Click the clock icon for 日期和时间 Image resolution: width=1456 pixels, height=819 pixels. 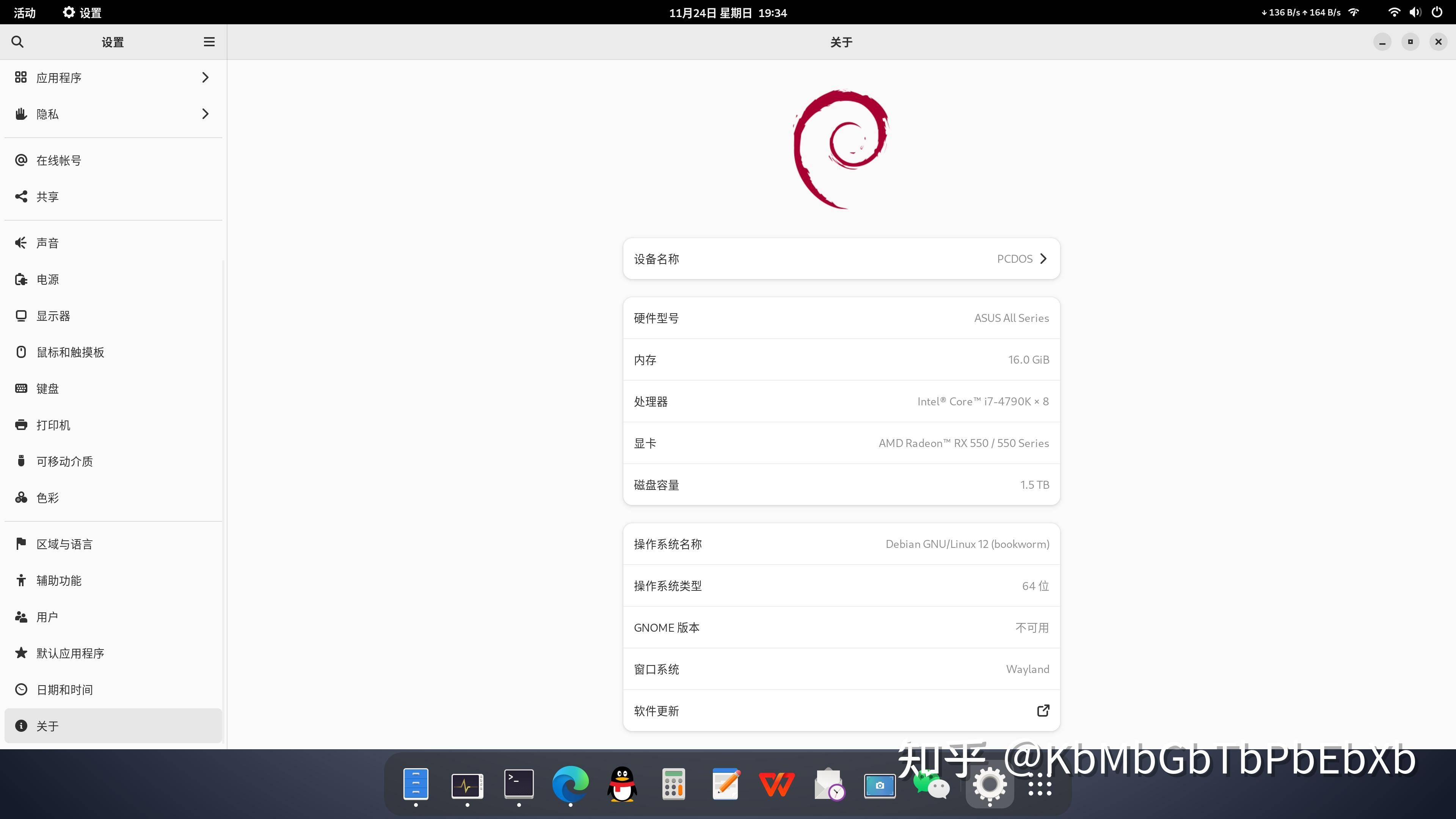(x=21, y=690)
